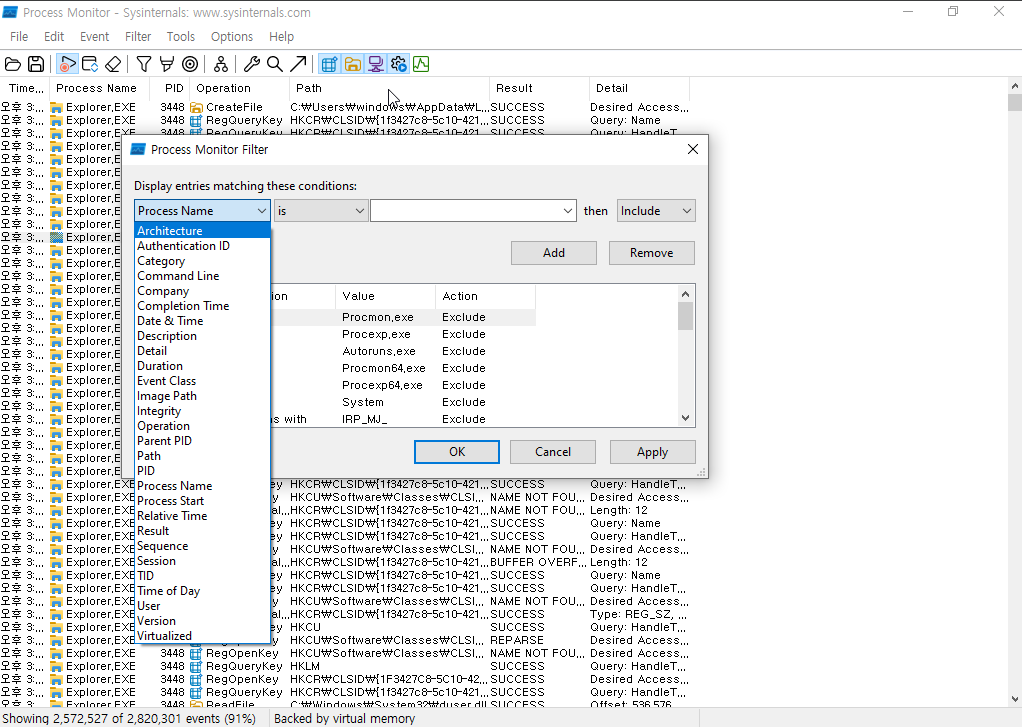Viewport: 1022px width, 727px height.
Task: Open a saved log via Open icon
Action: 13,64
